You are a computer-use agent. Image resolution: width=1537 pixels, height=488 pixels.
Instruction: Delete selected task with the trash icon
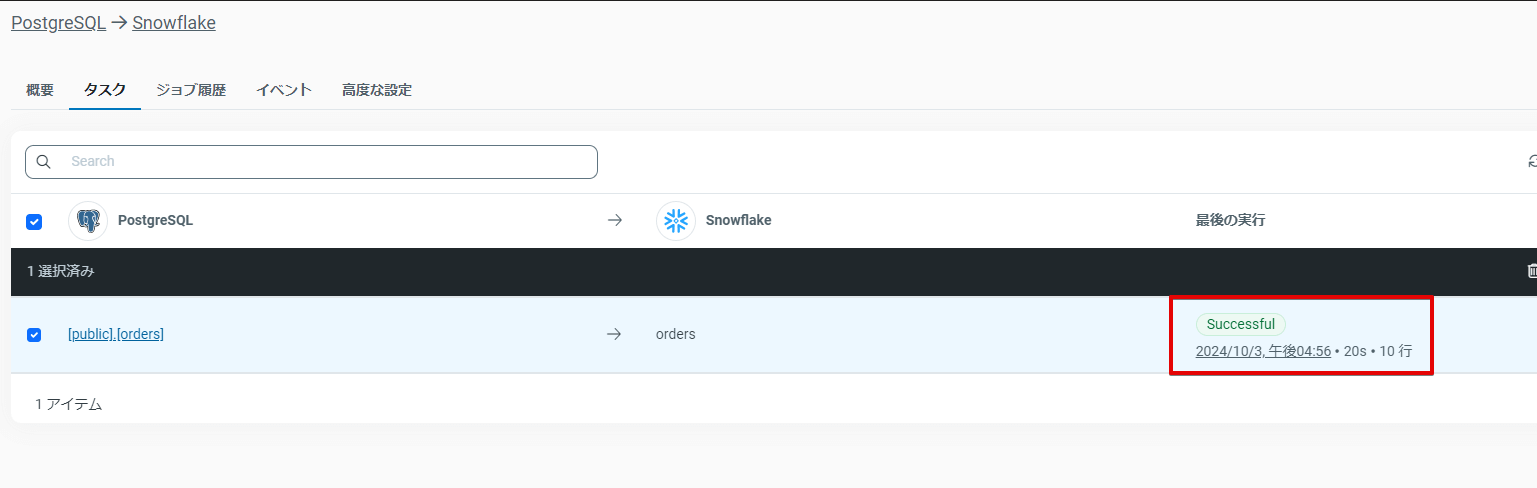pyautogui.click(x=1532, y=271)
